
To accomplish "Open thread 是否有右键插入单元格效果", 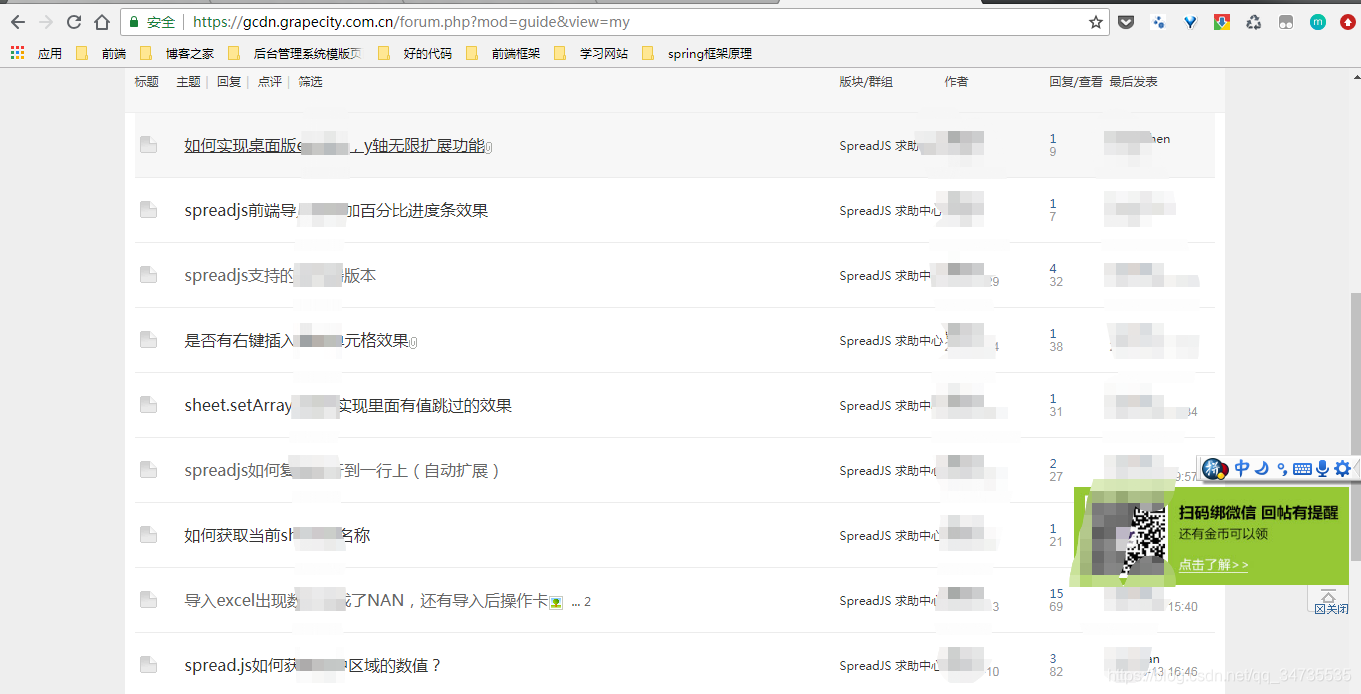I will point(297,341).
